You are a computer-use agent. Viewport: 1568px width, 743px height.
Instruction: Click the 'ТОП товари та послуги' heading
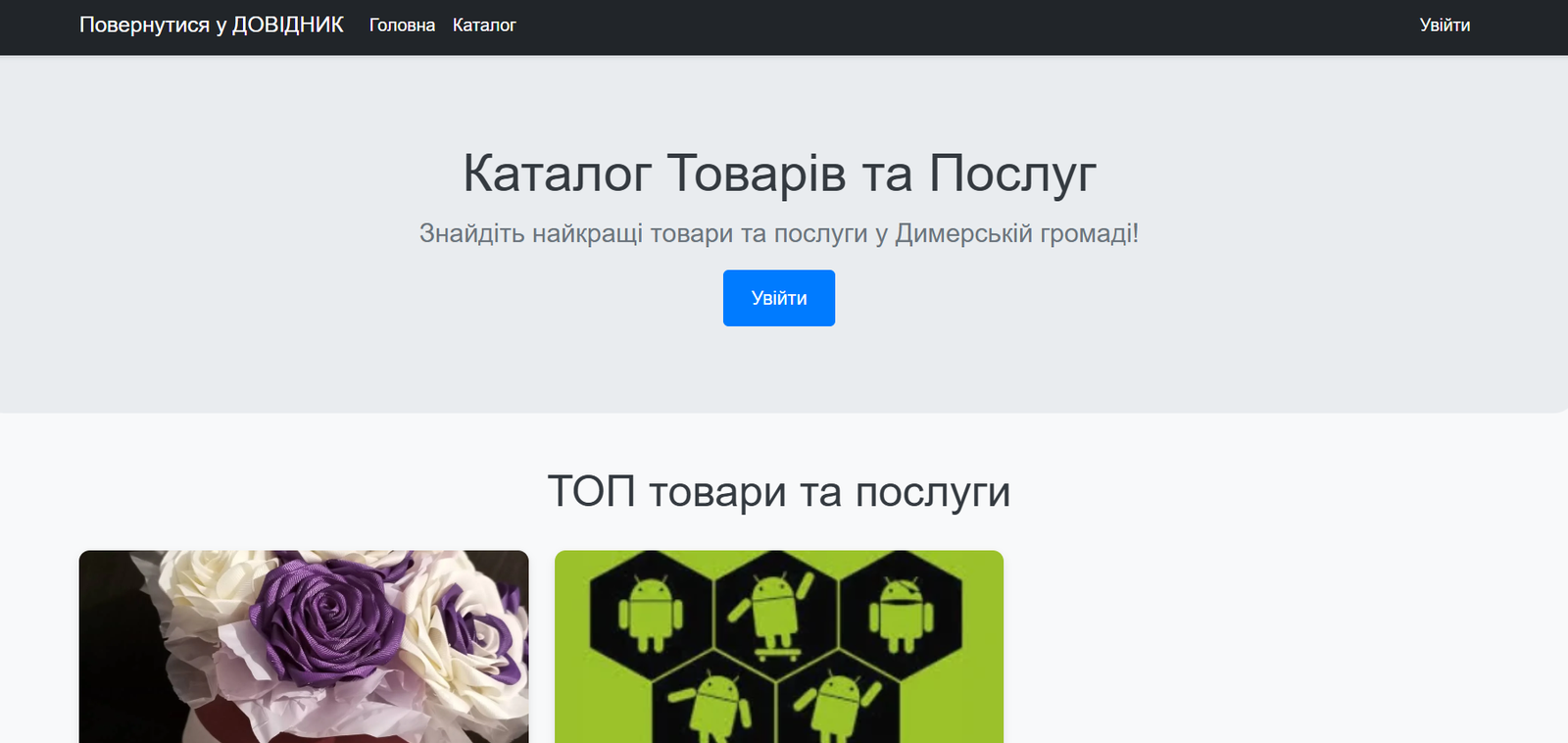tap(779, 491)
